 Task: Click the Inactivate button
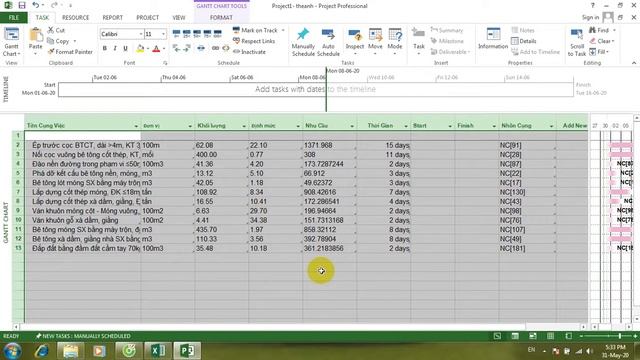pyautogui.click(x=249, y=52)
